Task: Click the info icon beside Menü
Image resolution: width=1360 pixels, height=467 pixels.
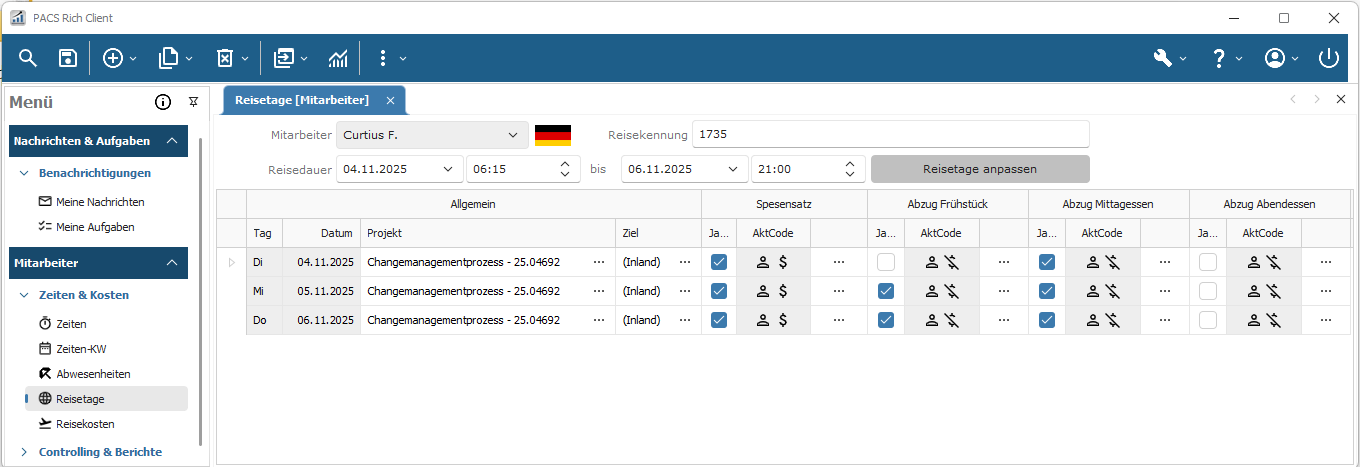Action: click(163, 102)
